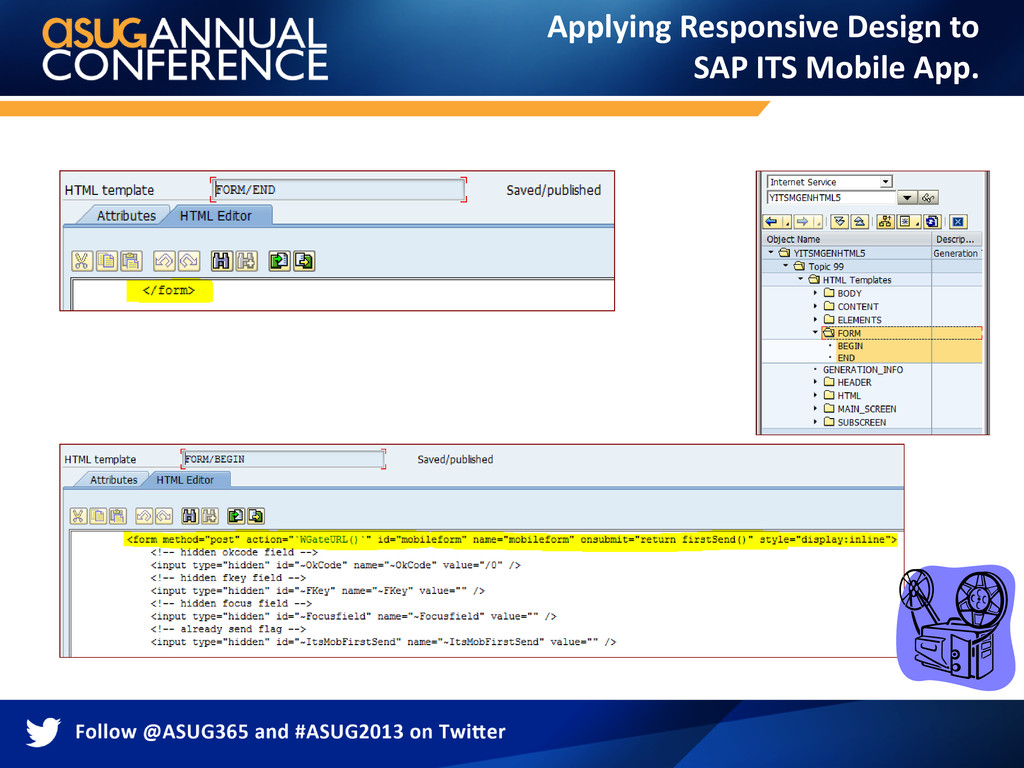
Task: Open Back arrow history dropdown in navigator
Action: click(x=787, y=223)
